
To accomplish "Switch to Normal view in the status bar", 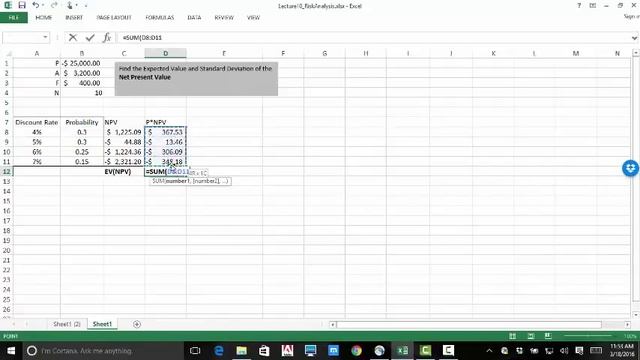I will 513,336.
